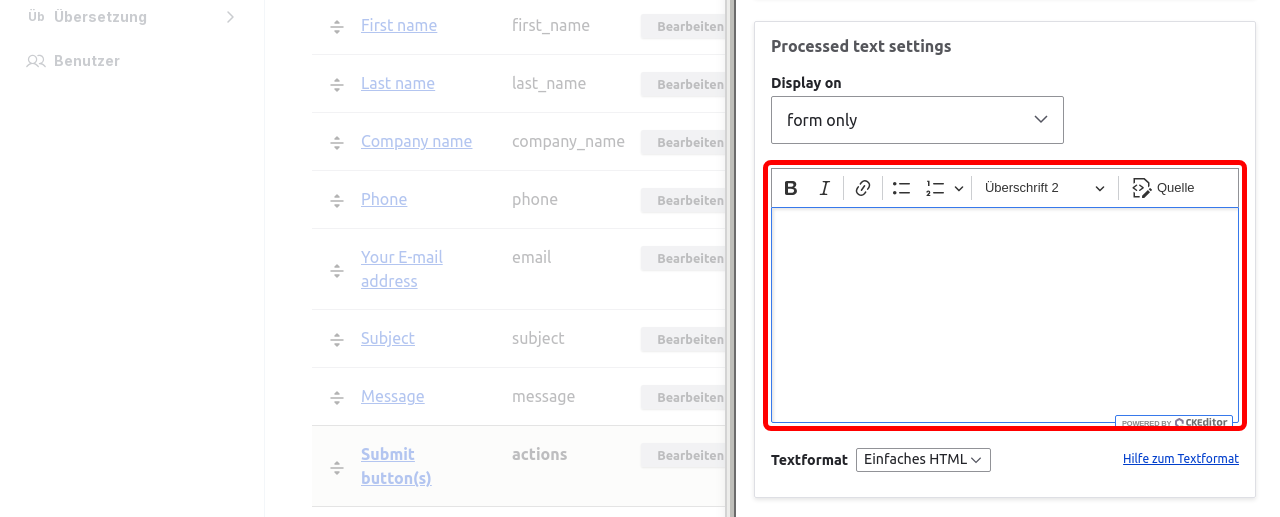Open the Textformat 'Einfaches HTML' select
1280x517 pixels.
coord(923,460)
